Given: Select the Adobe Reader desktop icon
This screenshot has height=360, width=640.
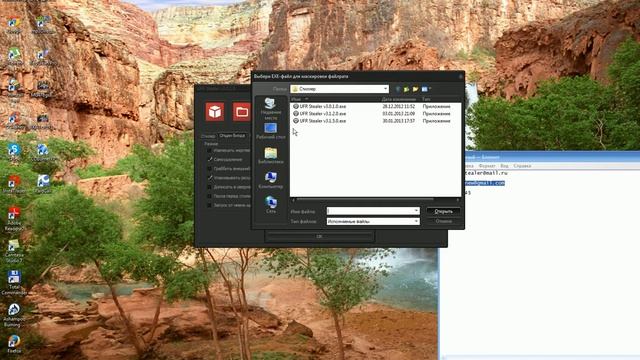Looking at the screenshot, I should pyautogui.click(x=13, y=219).
